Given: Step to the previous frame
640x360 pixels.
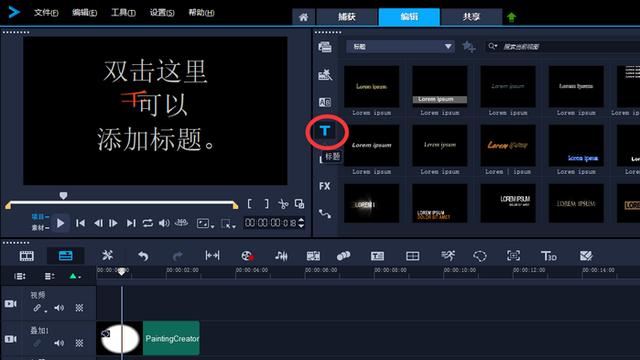Looking at the screenshot, I should tap(98, 223).
